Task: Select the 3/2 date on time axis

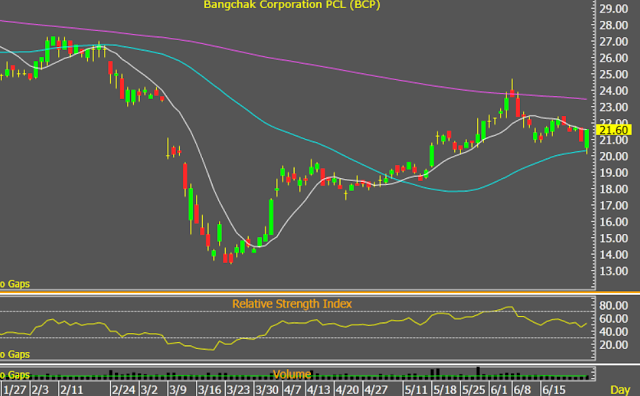Action: [149, 390]
